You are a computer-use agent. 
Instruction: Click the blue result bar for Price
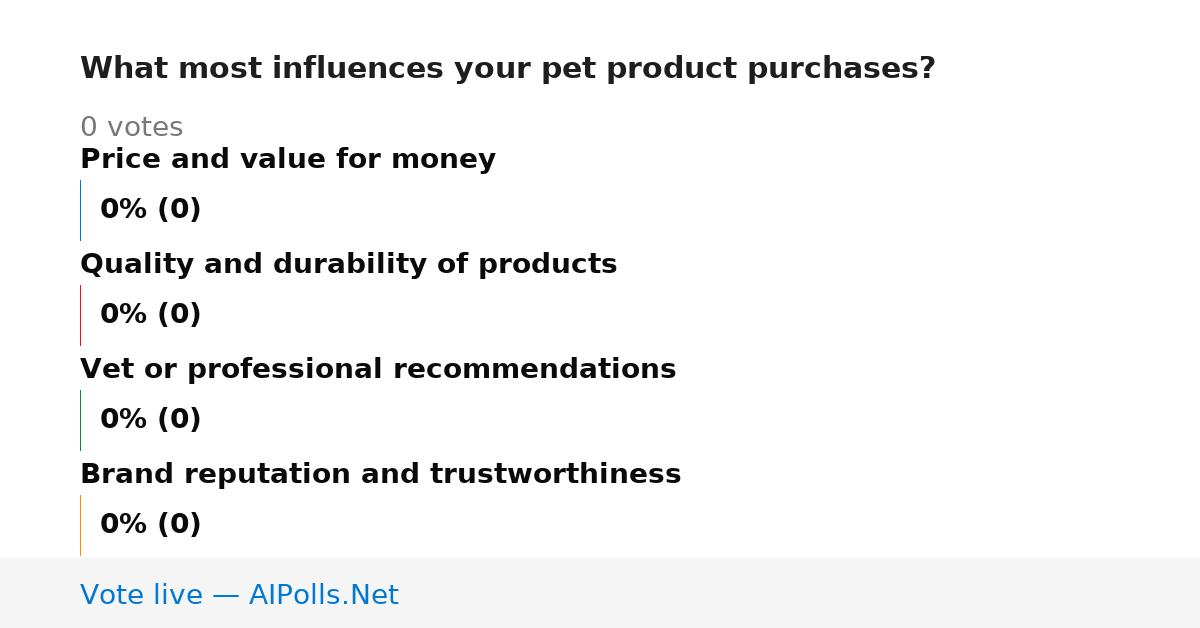[80, 210]
